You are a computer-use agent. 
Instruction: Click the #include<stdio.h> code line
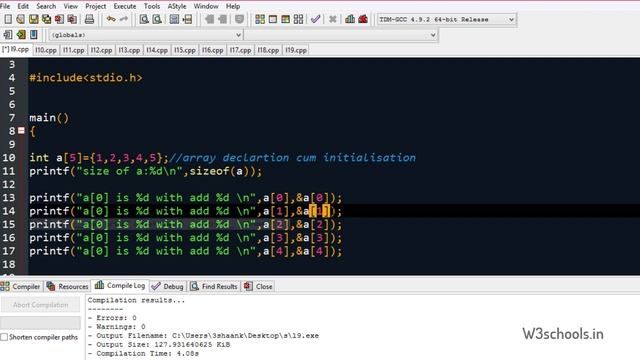[x=86, y=78]
